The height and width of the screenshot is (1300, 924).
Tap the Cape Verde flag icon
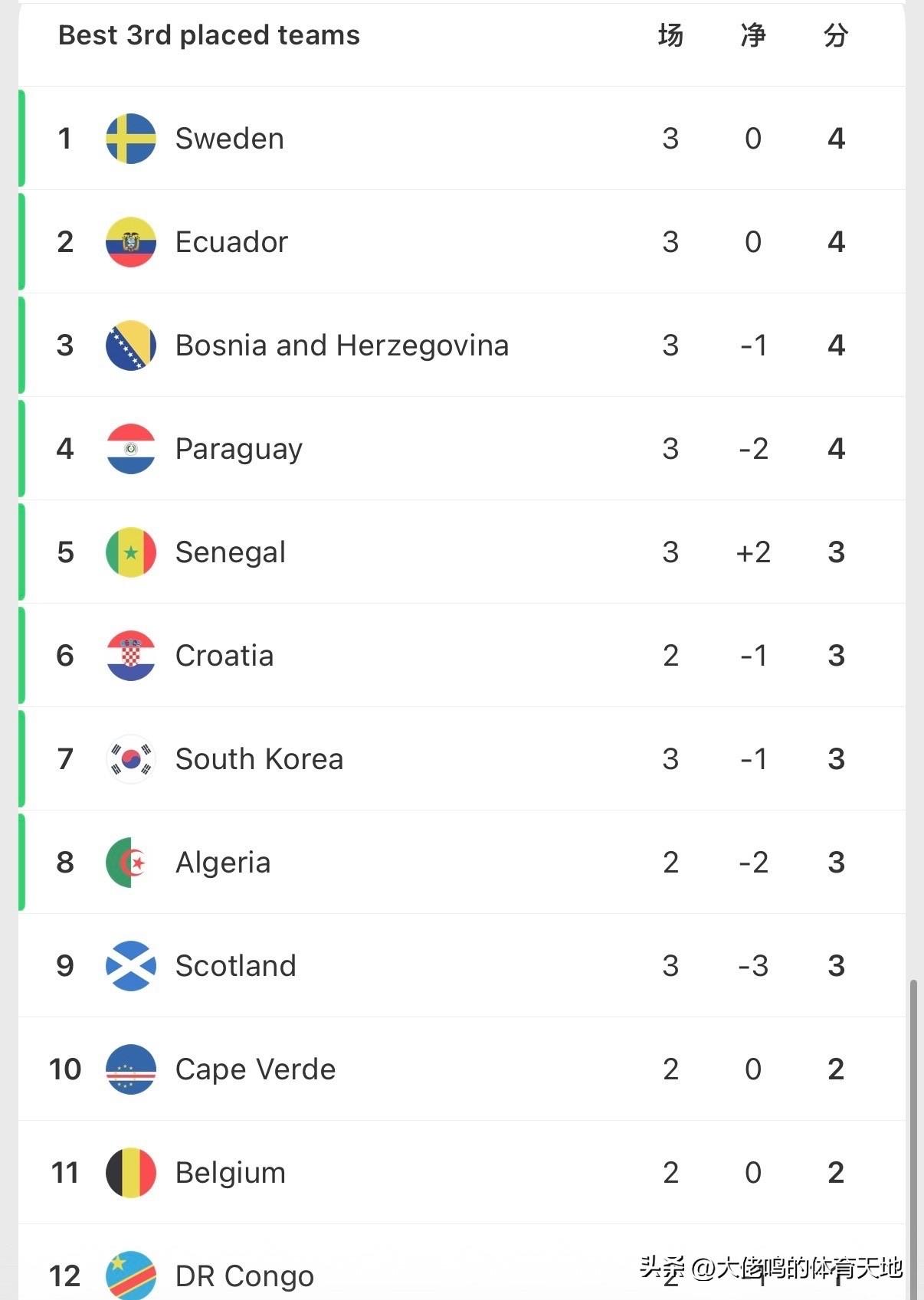(131, 1069)
